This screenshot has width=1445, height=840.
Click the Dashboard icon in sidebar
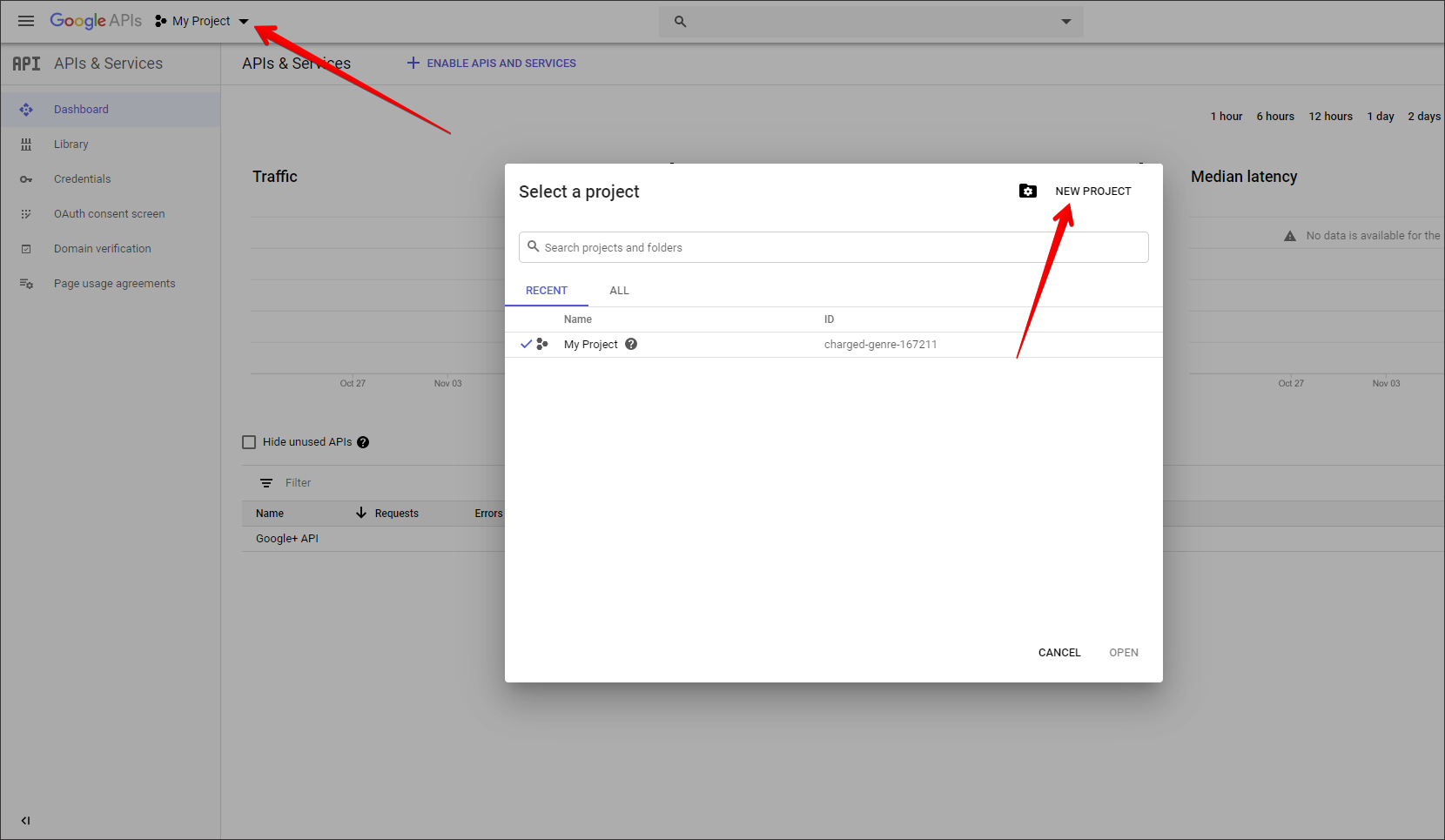point(26,110)
